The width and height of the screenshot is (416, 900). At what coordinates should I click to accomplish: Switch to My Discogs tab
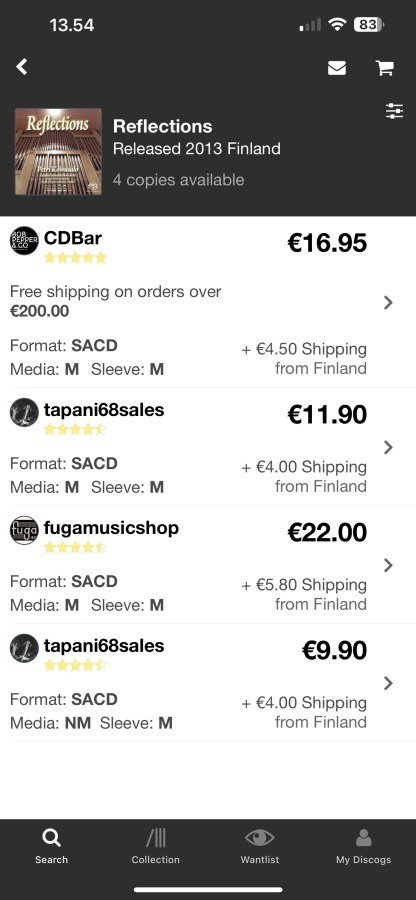[363, 846]
